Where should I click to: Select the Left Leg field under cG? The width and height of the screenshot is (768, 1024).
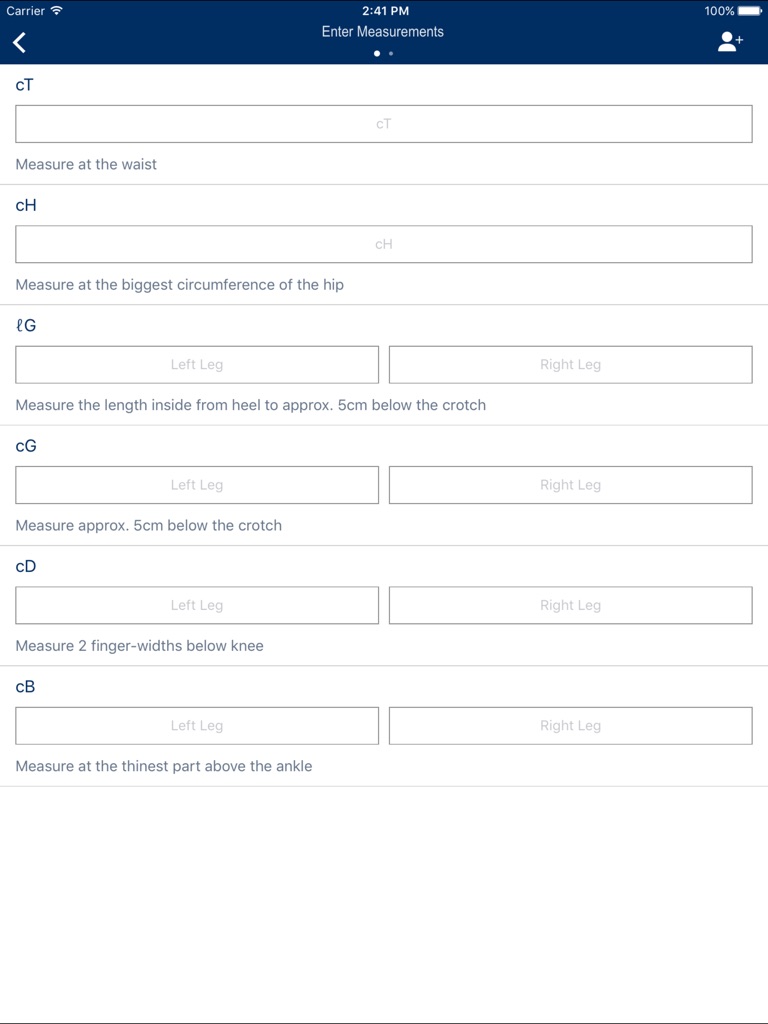point(196,485)
